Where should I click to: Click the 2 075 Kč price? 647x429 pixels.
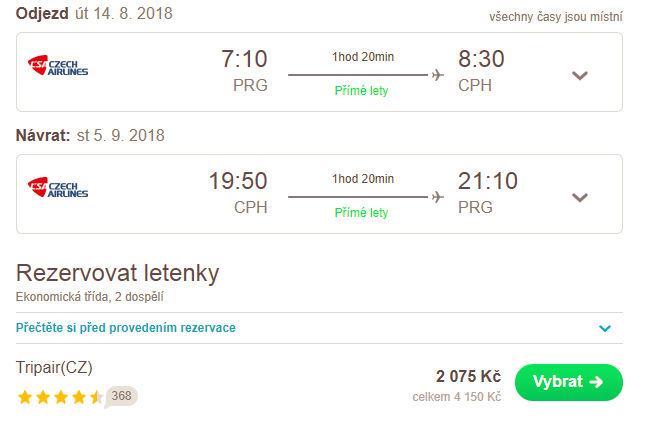pos(468,377)
